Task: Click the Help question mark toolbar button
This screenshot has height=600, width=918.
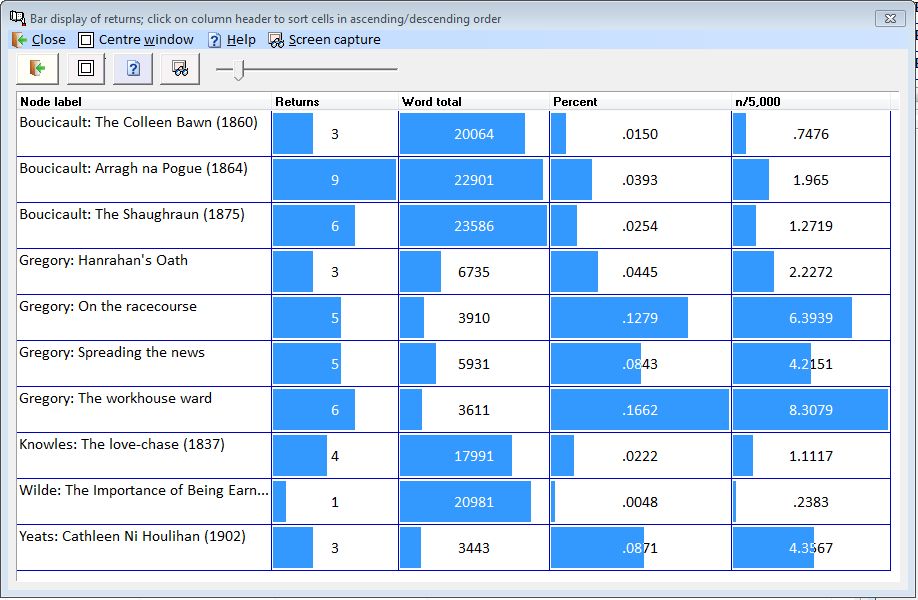Action: click(x=133, y=69)
